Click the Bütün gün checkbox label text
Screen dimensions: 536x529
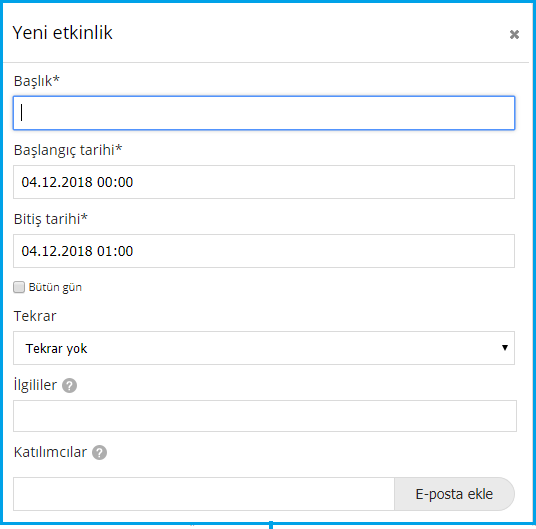tap(55, 287)
